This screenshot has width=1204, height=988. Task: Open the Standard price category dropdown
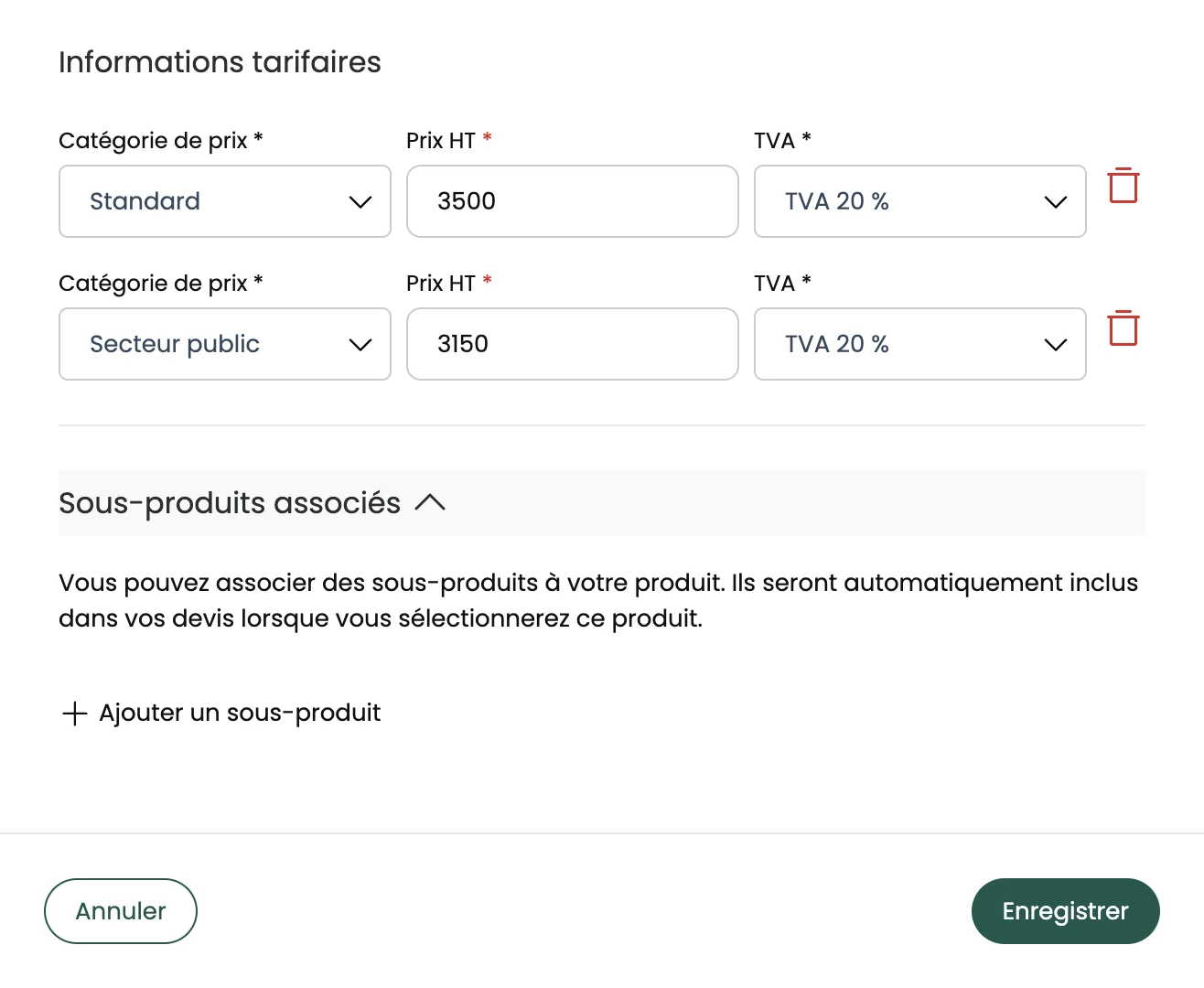pos(225,201)
